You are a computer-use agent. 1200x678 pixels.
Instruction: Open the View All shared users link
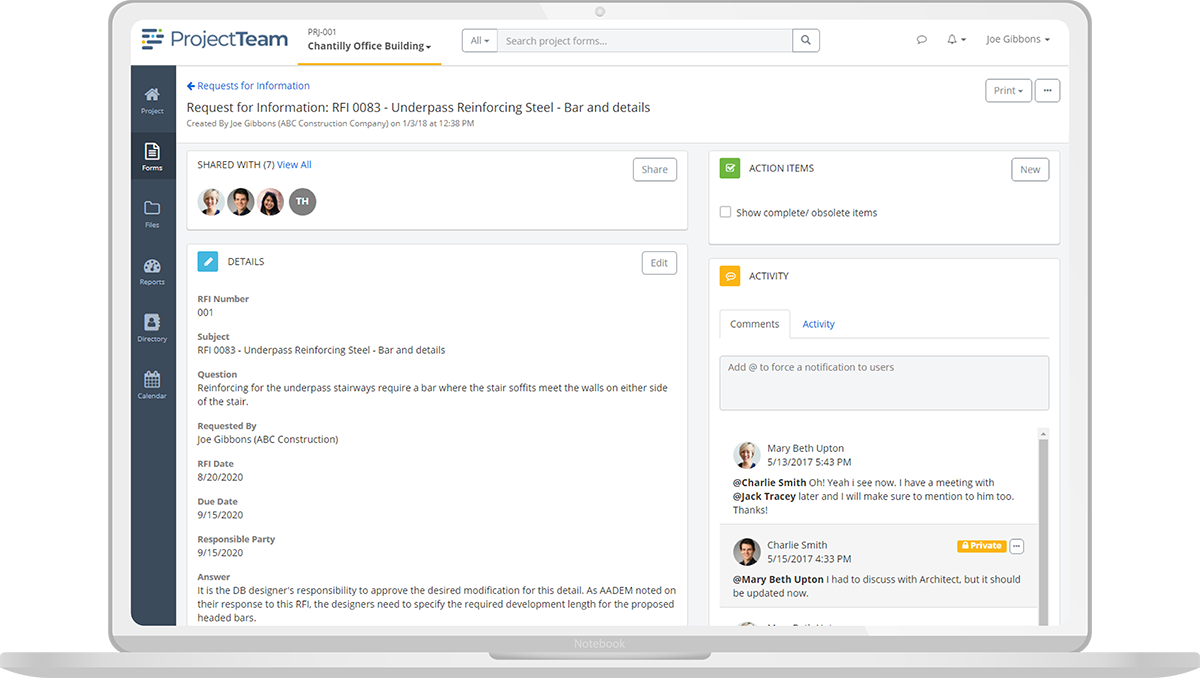click(294, 165)
